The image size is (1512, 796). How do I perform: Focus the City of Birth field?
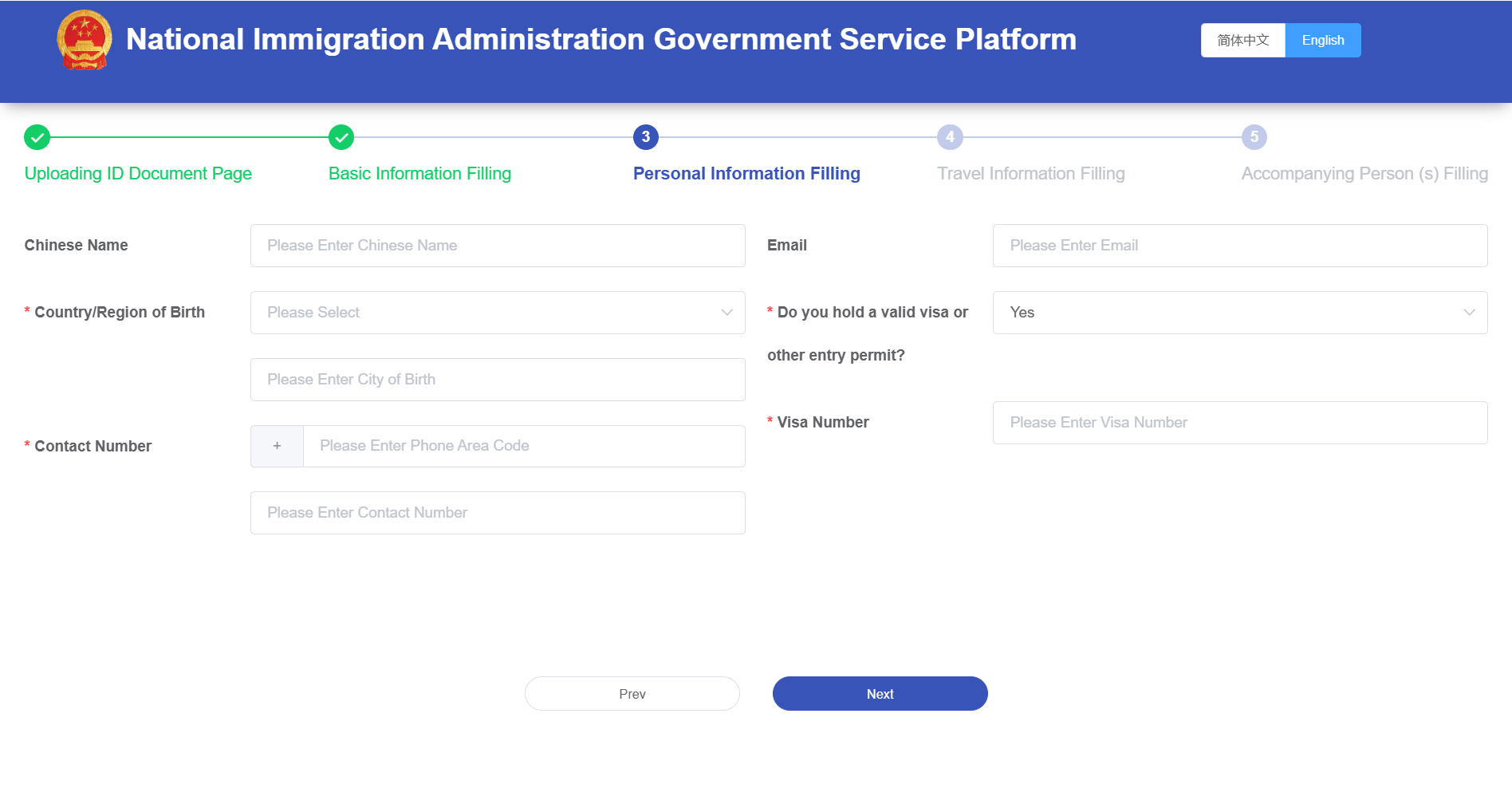498,380
